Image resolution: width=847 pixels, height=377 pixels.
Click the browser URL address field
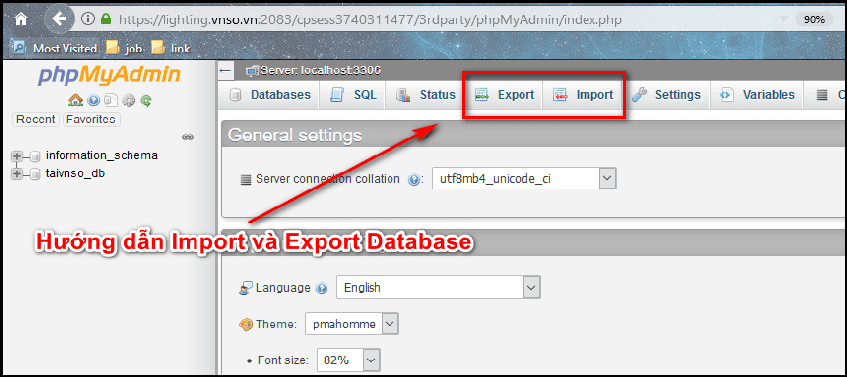[x=370, y=20]
